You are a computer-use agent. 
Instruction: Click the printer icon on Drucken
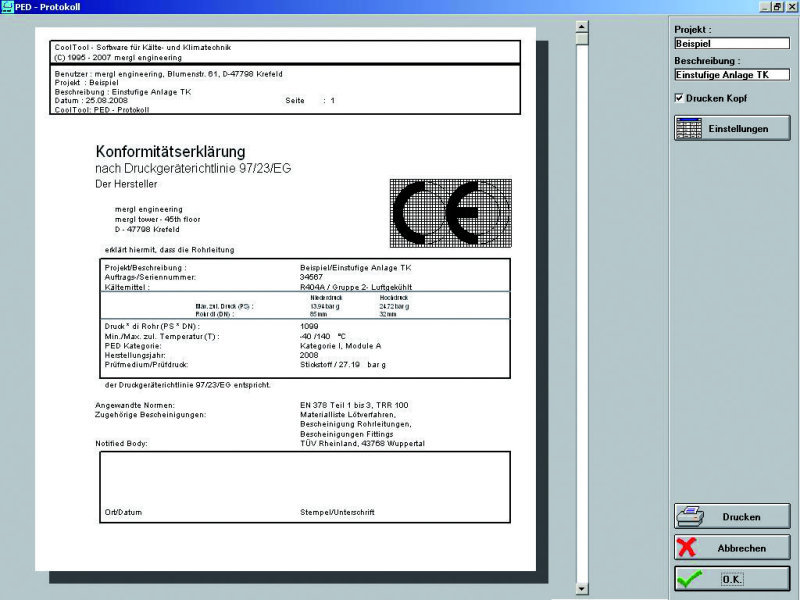pyautogui.click(x=690, y=517)
